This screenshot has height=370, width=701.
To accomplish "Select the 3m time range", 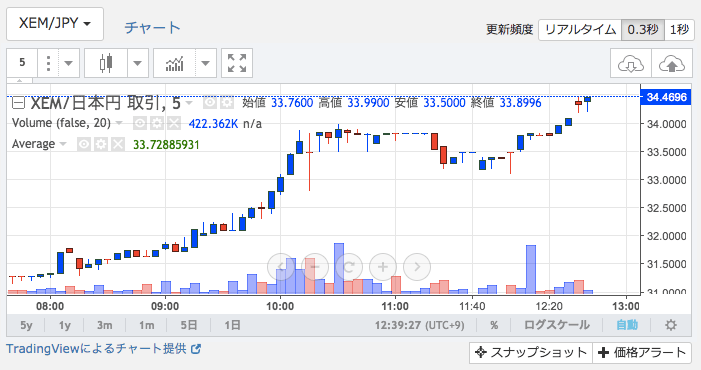I will (x=105, y=325).
